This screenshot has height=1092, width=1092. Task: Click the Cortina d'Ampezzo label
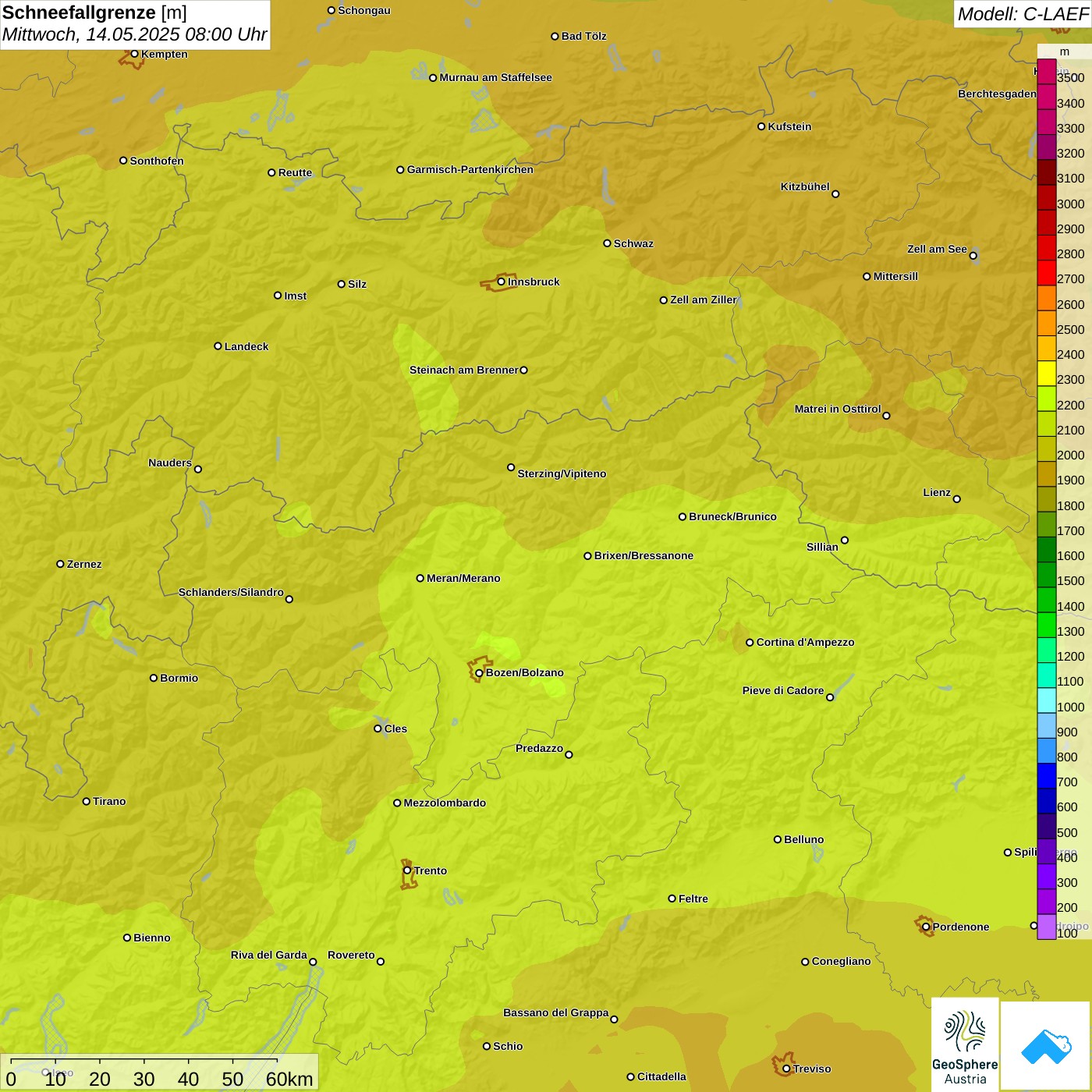tap(805, 642)
